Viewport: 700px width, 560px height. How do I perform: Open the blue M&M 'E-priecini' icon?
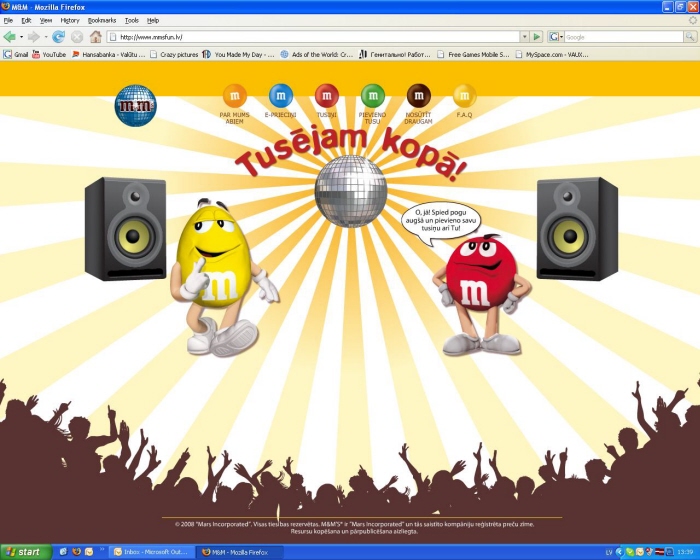click(281, 96)
